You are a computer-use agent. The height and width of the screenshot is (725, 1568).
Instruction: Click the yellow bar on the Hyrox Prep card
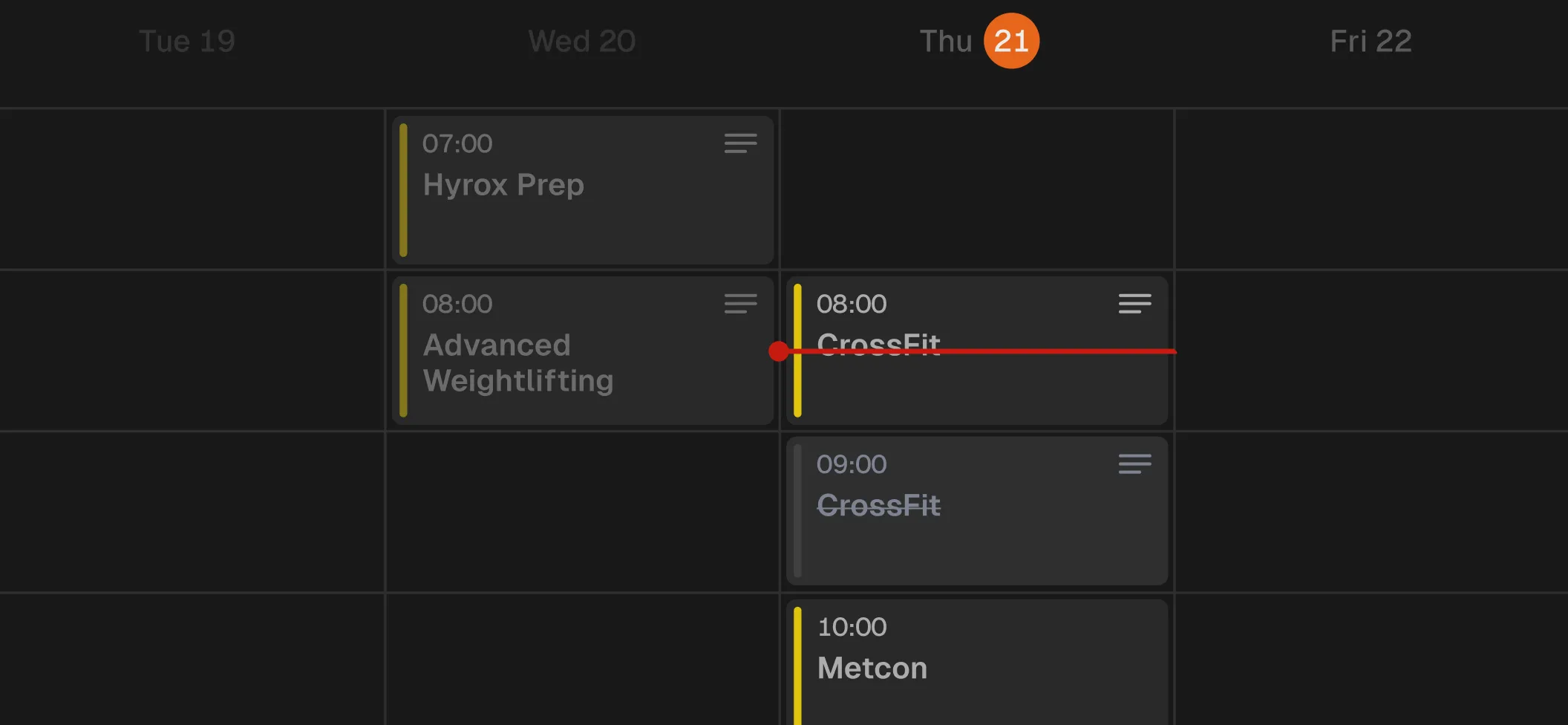click(405, 189)
